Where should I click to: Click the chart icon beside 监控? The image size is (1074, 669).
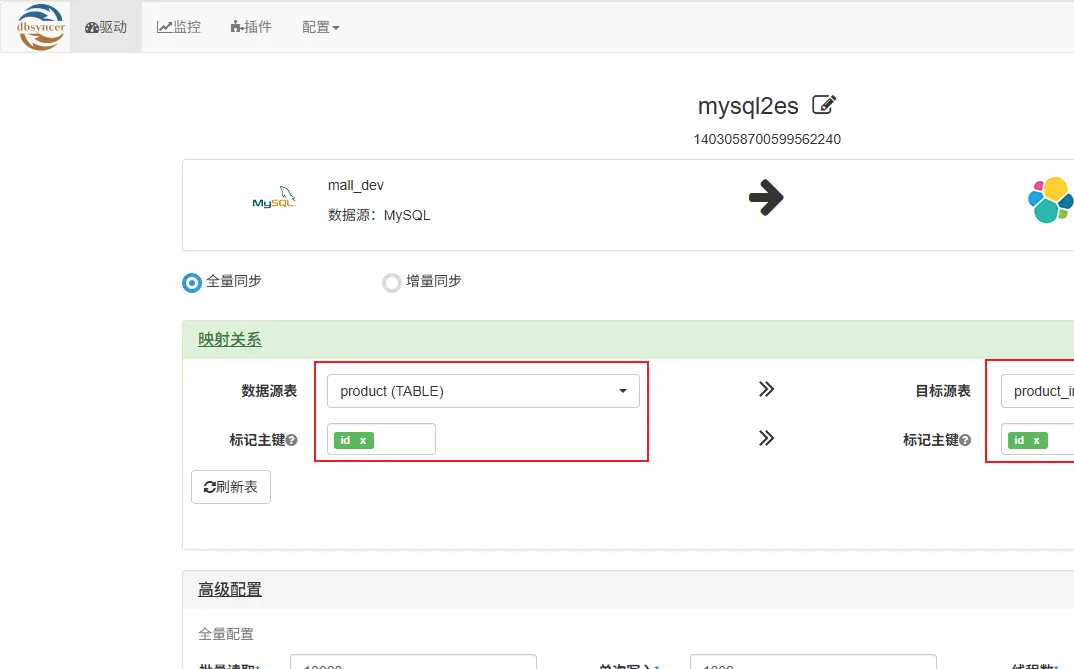tap(163, 27)
